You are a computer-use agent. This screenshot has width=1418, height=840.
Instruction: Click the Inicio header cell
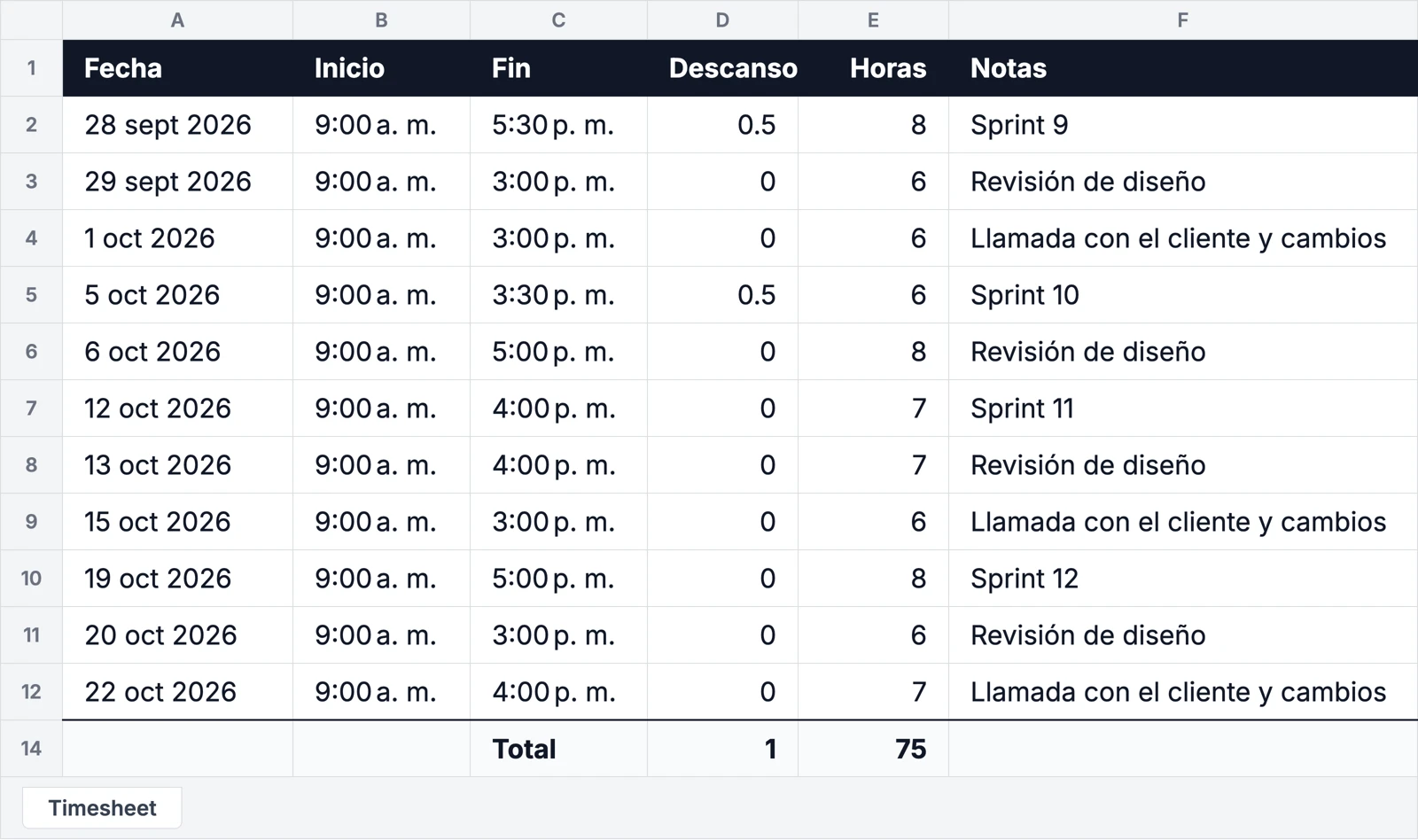[381, 68]
